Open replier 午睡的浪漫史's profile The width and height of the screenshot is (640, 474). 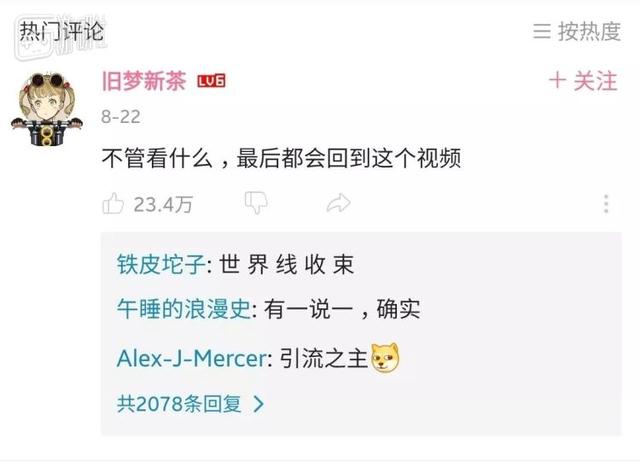click(x=184, y=309)
